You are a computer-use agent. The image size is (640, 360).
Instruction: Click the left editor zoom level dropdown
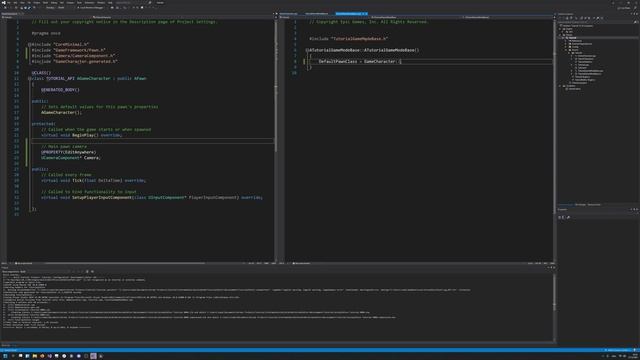click(5, 263)
